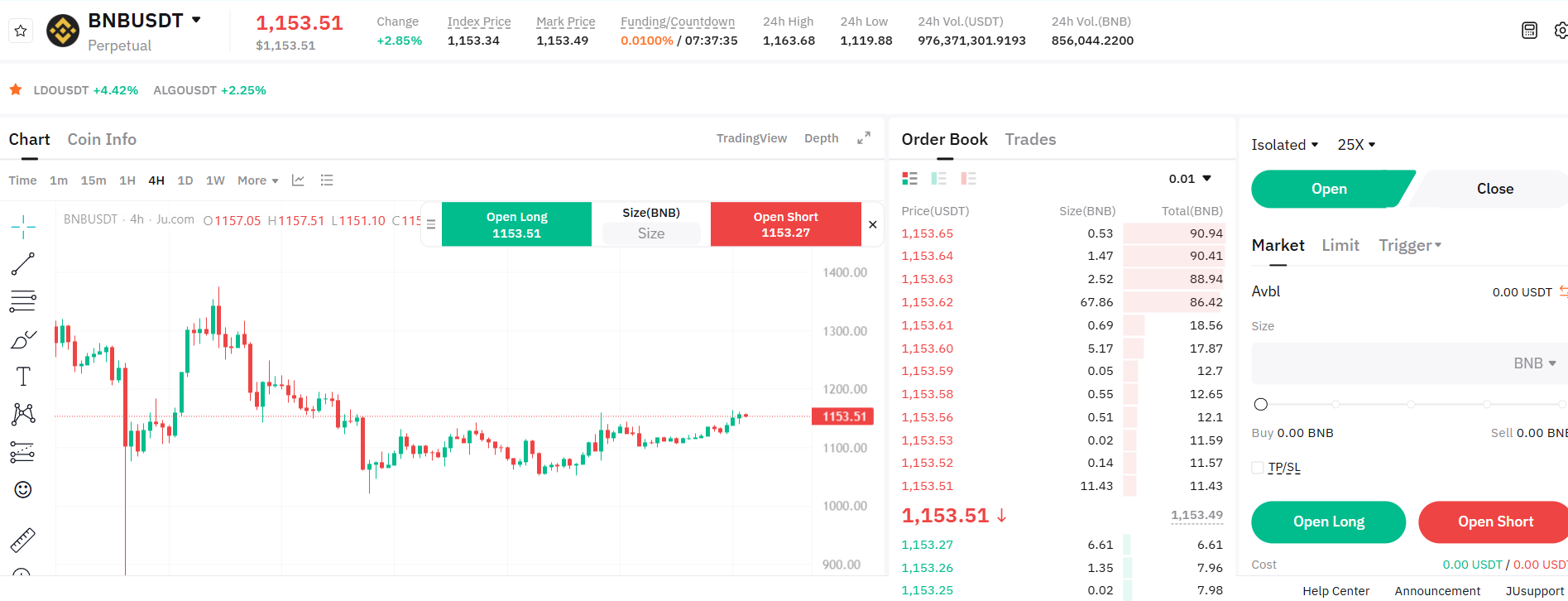Expand chart to fullscreen
The image size is (1568, 601).
863,138
